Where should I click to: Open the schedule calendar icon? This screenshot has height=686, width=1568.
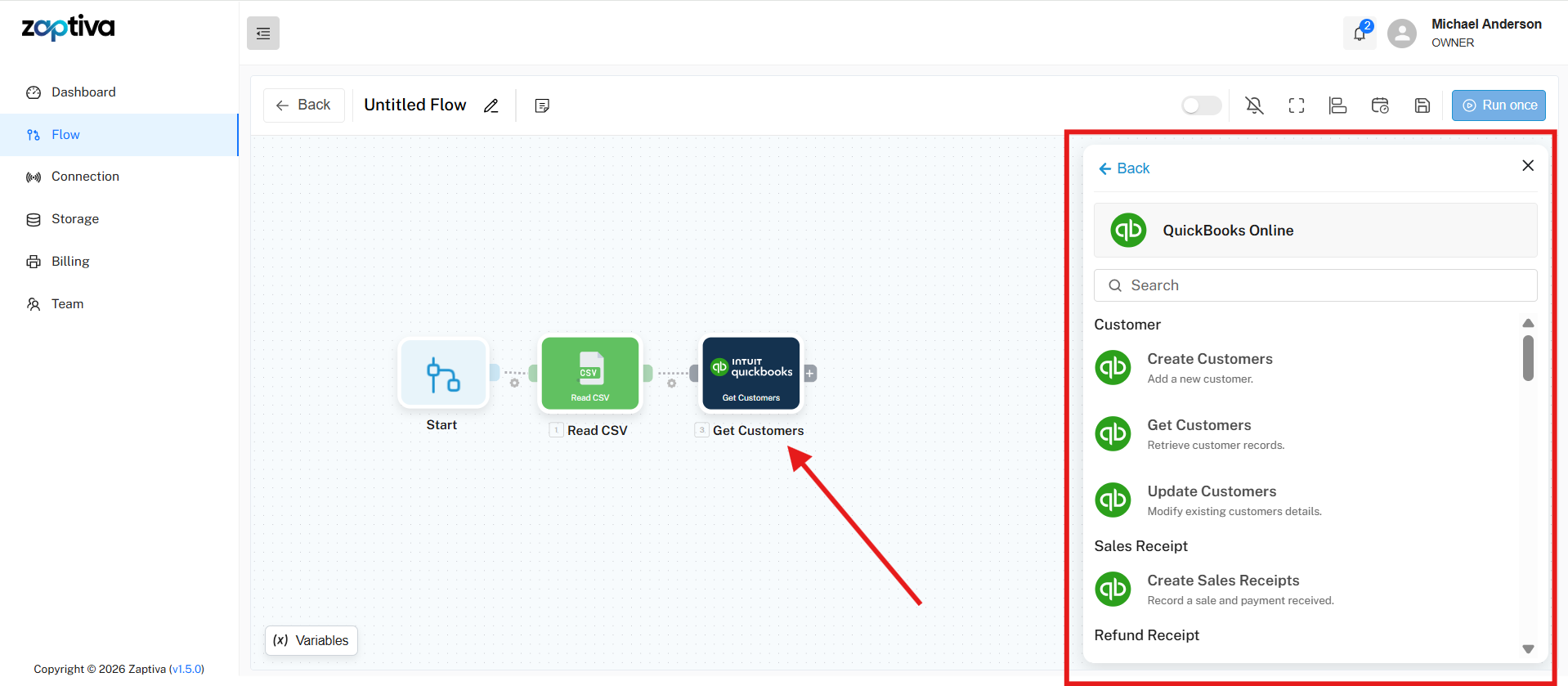[1380, 105]
